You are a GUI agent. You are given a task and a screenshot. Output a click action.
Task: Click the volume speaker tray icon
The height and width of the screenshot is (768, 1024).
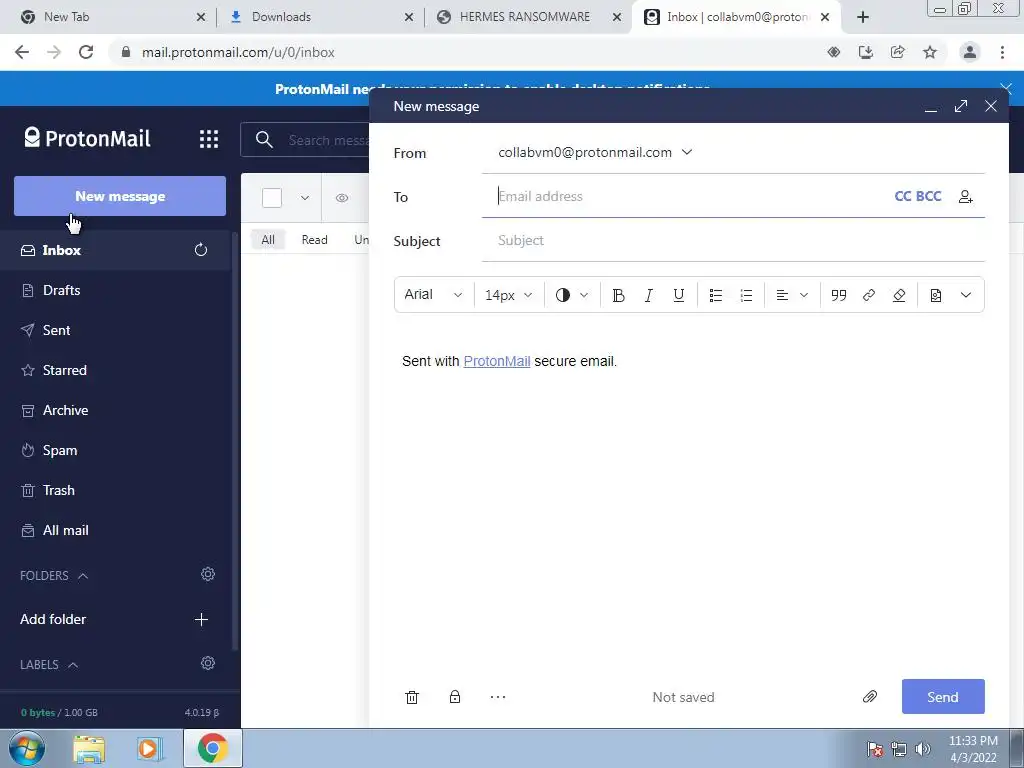[923, 749]
